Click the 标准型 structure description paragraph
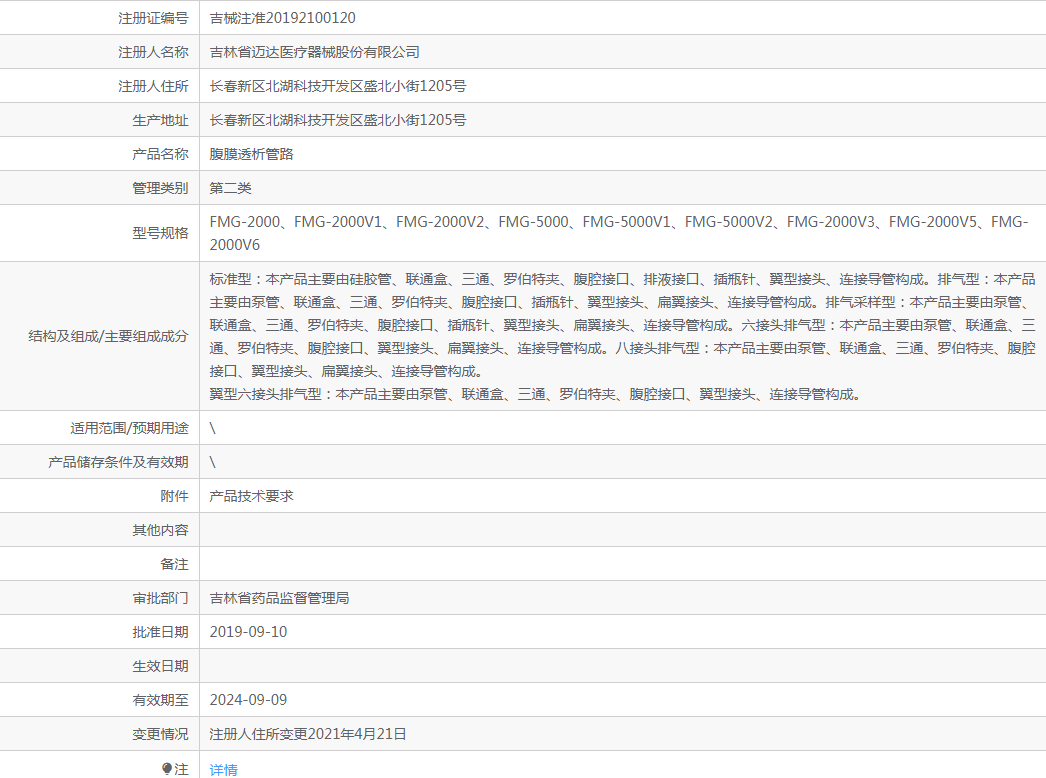Viewport: 1046px width, 778px height. tap(622, 325)
